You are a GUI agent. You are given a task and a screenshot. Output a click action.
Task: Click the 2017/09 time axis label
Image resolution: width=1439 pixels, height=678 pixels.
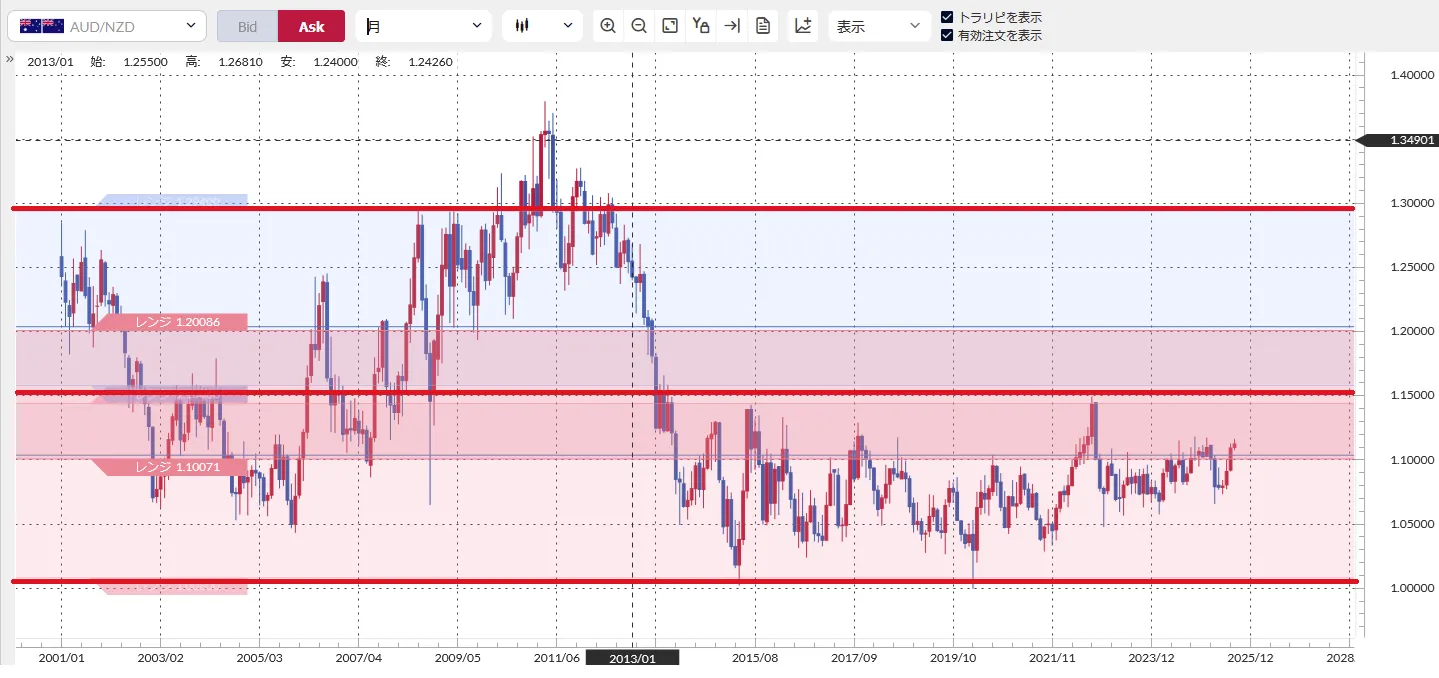point(854,658)
